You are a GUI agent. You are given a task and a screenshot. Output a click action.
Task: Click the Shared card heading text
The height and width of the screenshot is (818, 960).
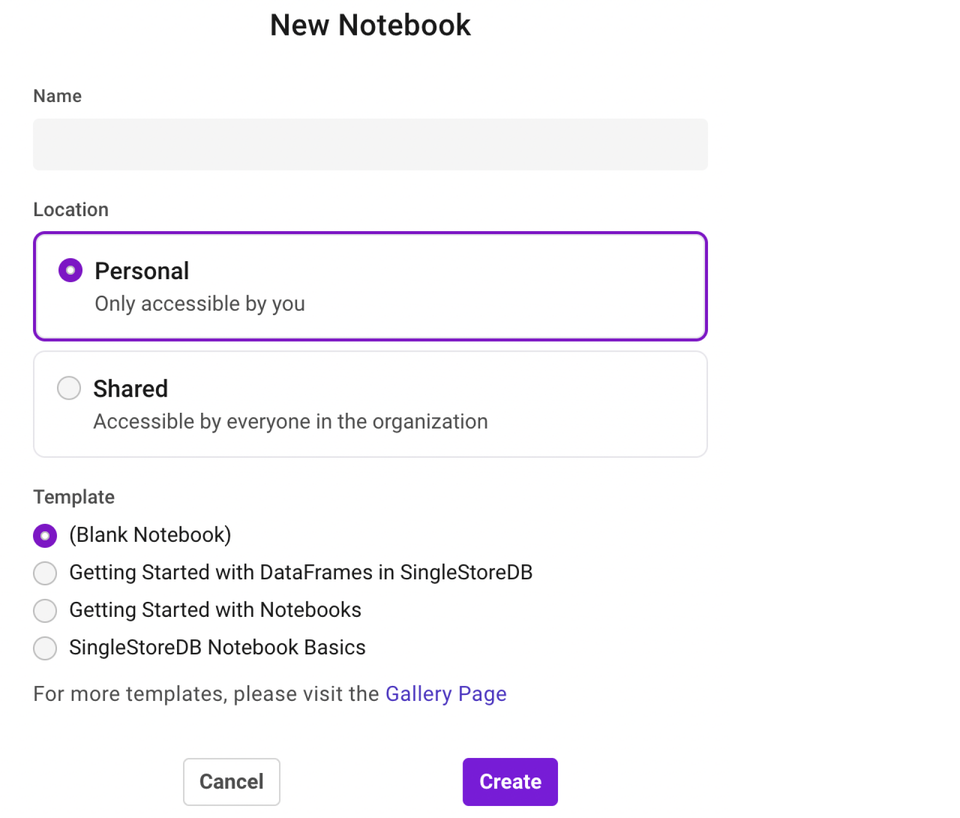pyautogui.click(x=130, y=388)
